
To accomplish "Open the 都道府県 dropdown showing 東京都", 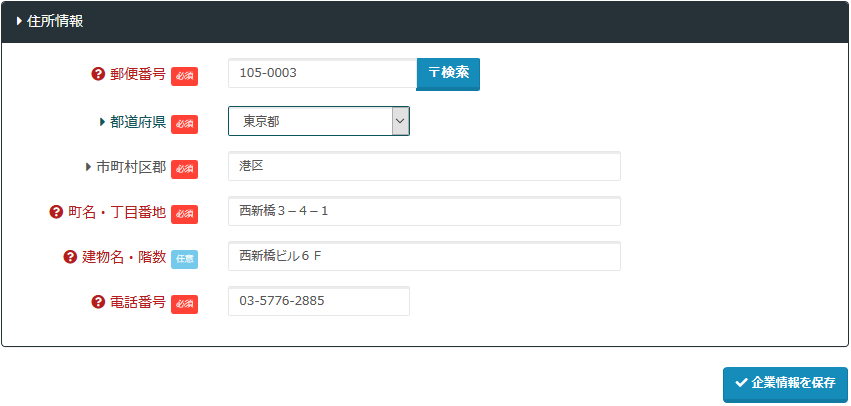I will (x=308, y=121).
